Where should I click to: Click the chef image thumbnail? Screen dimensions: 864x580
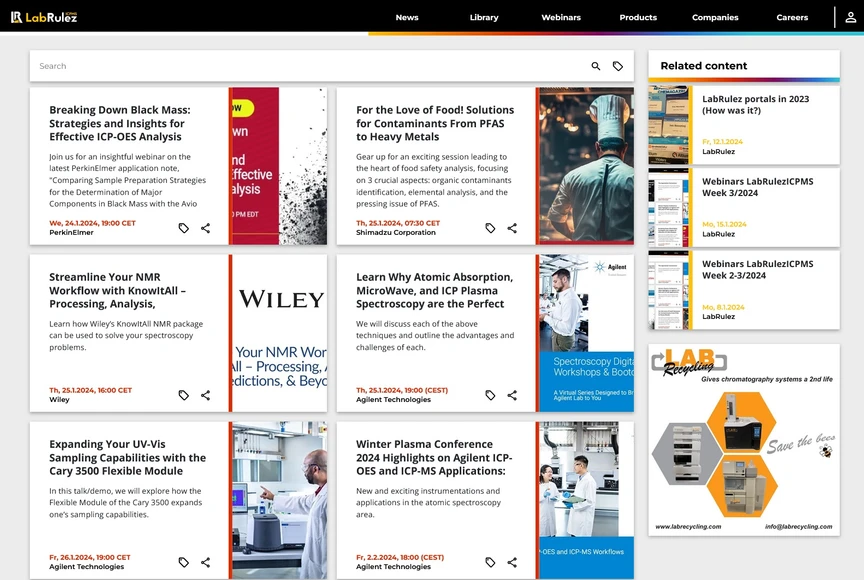[586, 166]
